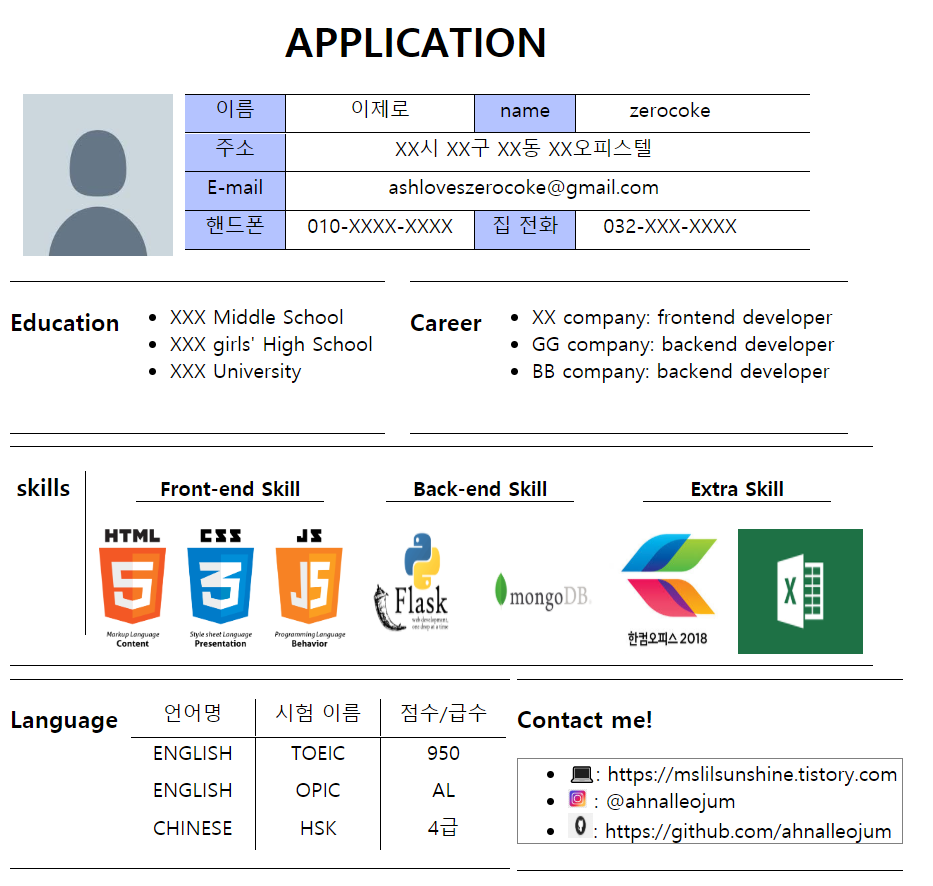This screenshot has width=933, height=886.
Task: Click the Career heading
Action: coord(446,323)
